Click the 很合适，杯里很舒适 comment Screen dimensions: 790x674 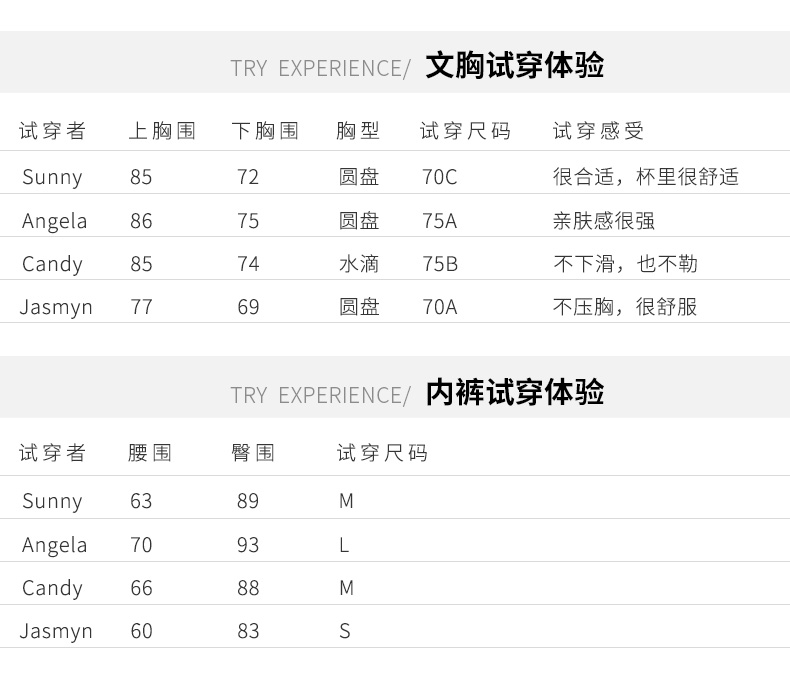pos(645,177)
